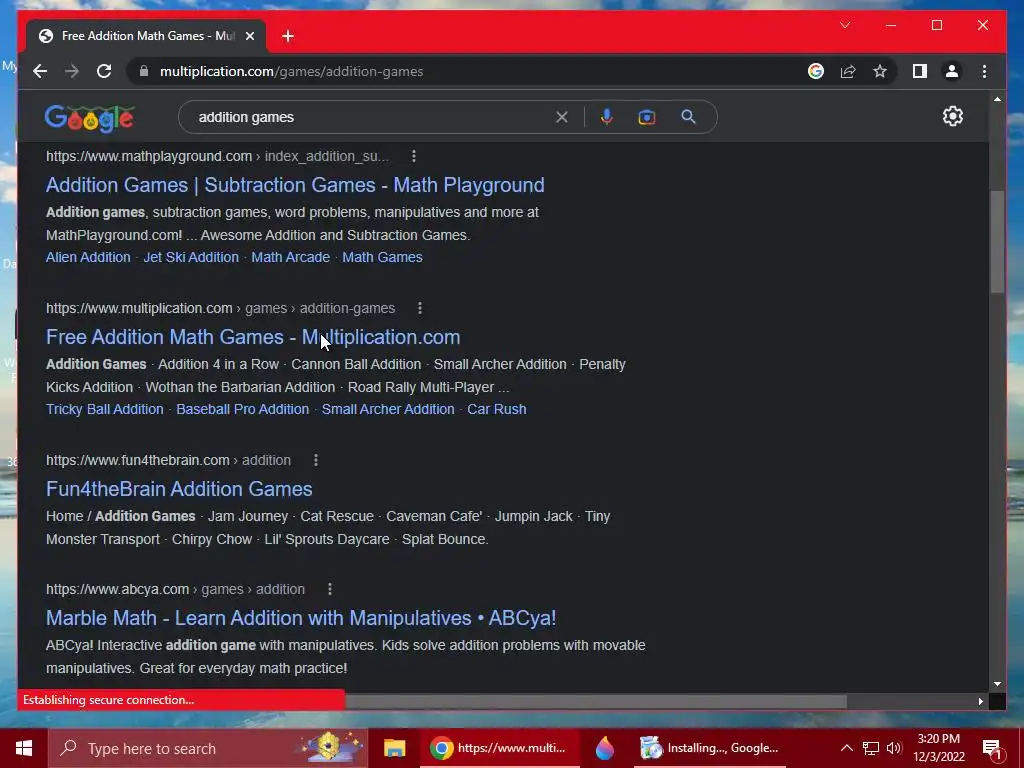Click the mathplayground.com result URL text
Screen dimensions: 1024x768
click(x=217, y=157)
